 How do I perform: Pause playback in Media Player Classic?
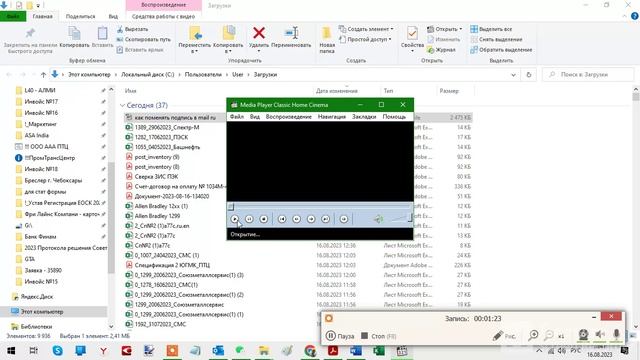tap(249, 219)
